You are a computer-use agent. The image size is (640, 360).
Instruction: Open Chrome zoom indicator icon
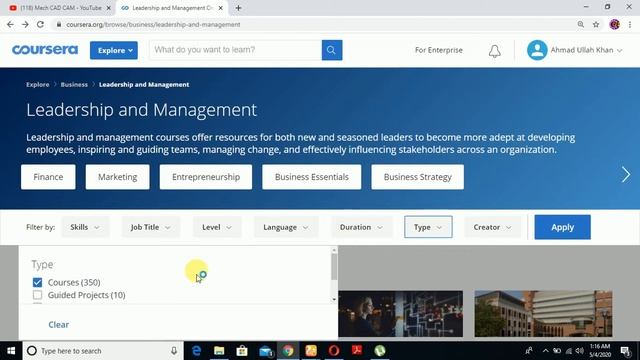click(581, 24)
